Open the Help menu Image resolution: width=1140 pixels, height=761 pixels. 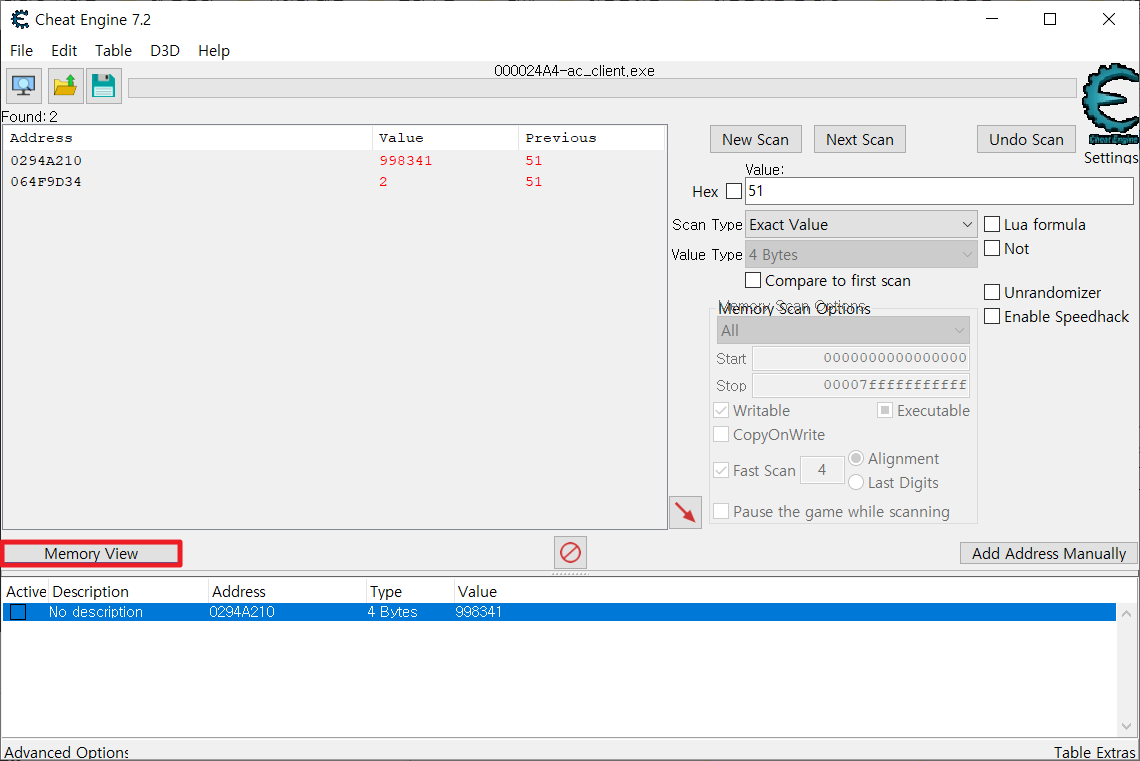(x=214, y=50)
